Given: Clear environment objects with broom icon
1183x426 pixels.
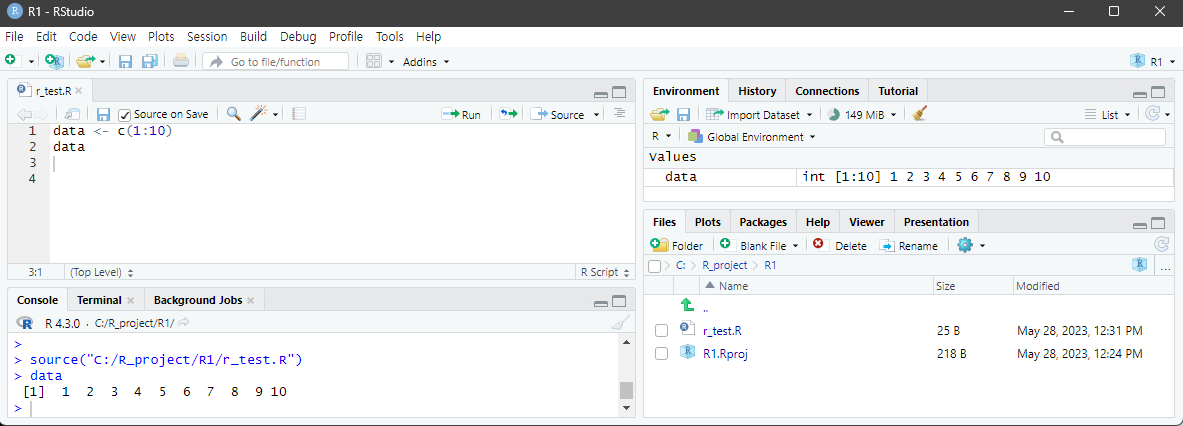Looking at the screenshot, I should [919, 114].
